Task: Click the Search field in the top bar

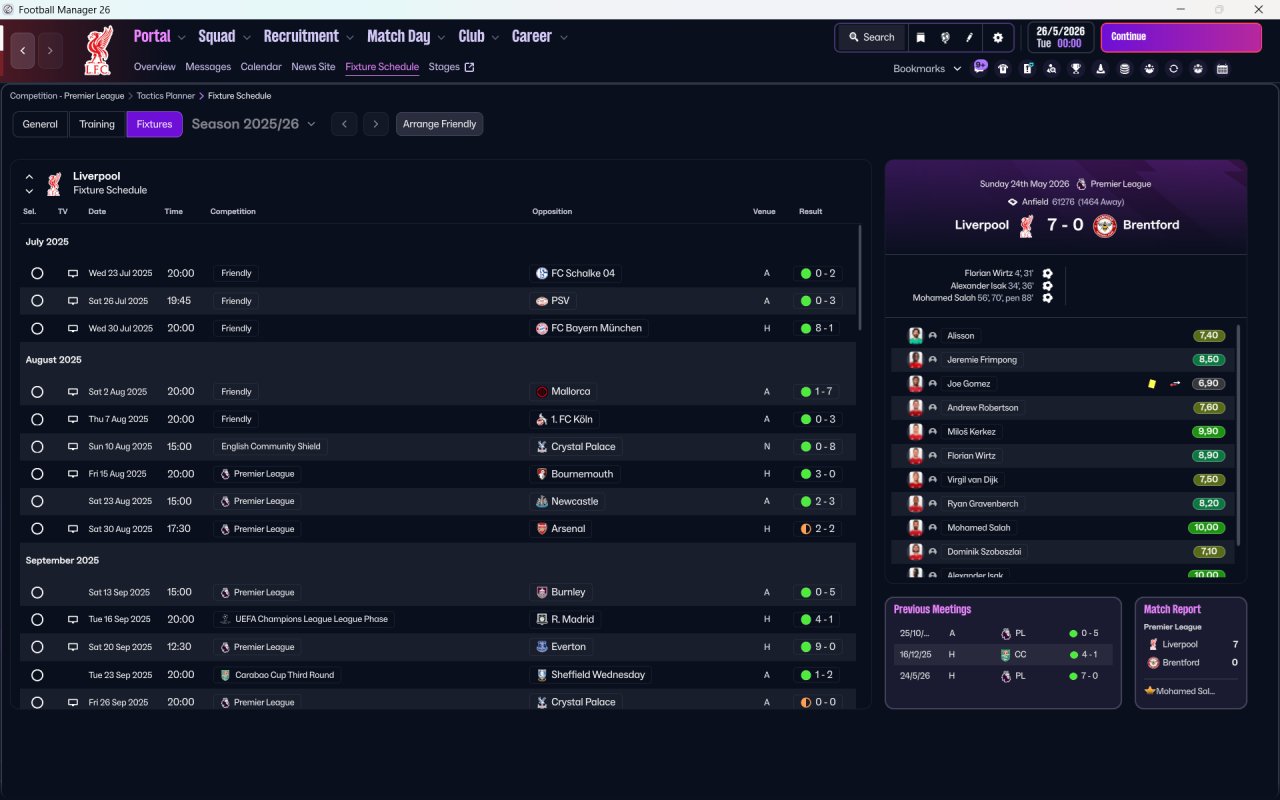Action: (872, 38)
